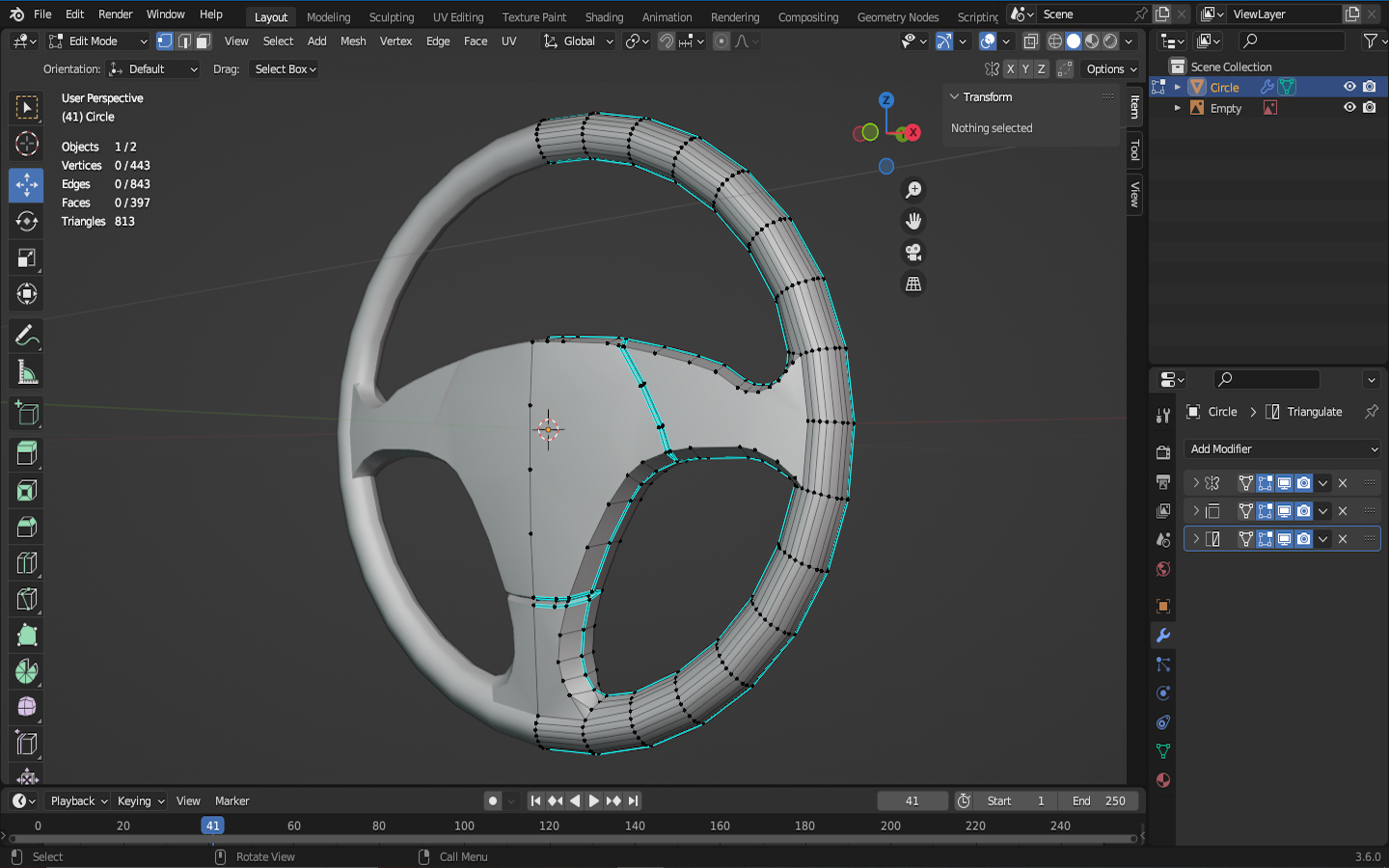Switch to the Sculpting workspace tab
The image size is (1389, 868).
(x=391, y=17)
